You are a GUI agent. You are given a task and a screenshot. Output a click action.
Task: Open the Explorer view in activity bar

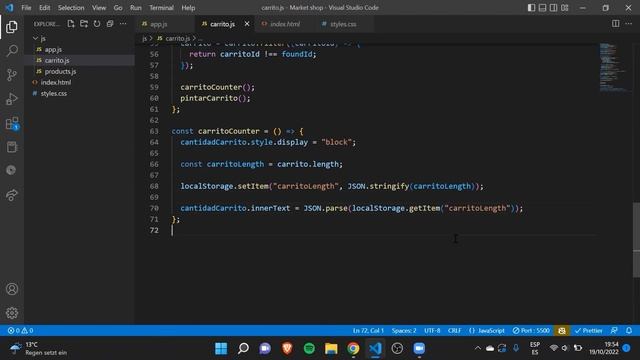(12, 27)
